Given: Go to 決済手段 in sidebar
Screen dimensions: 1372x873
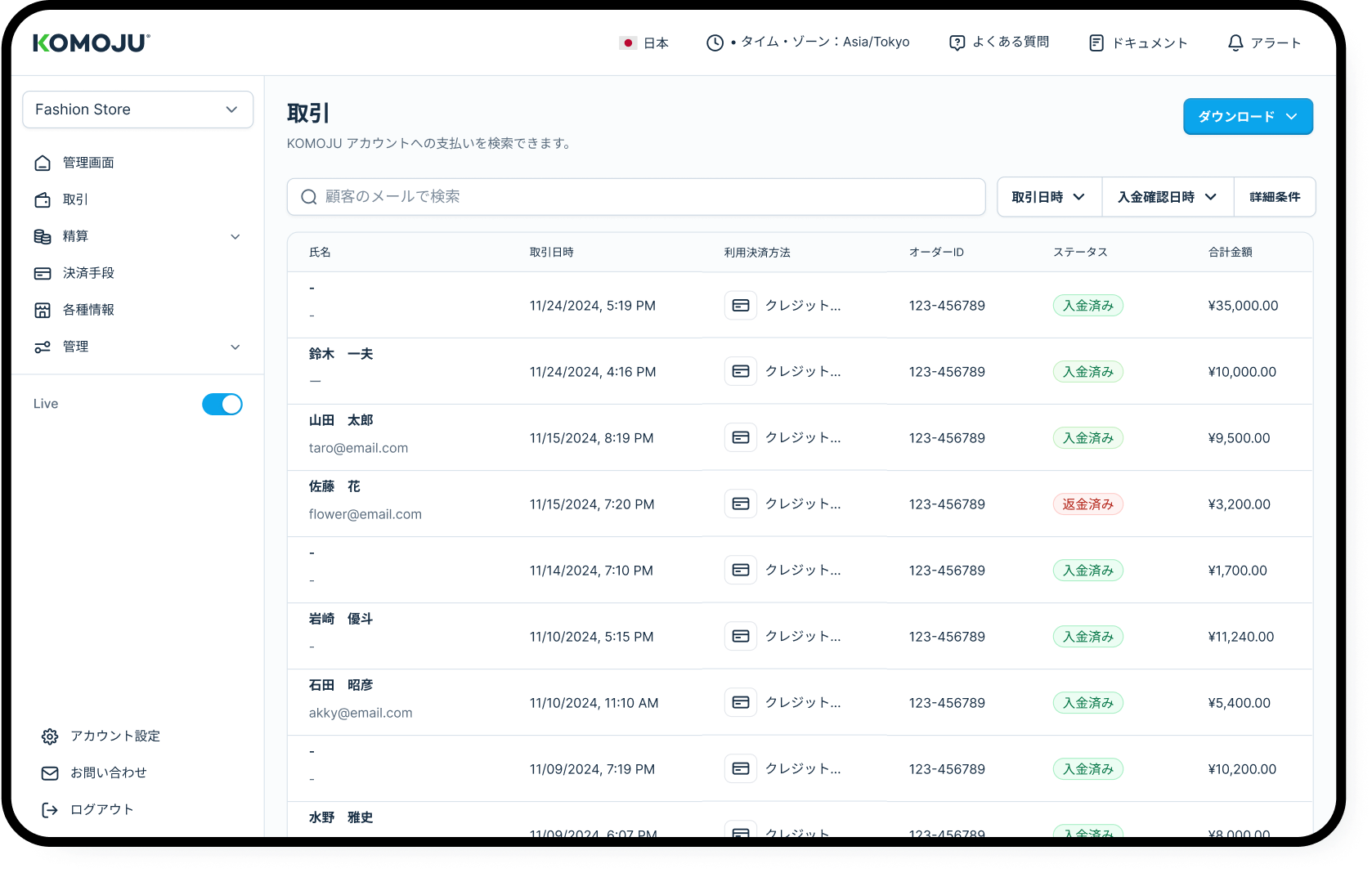Looking at the screenshot, I should tap(88, 273).
